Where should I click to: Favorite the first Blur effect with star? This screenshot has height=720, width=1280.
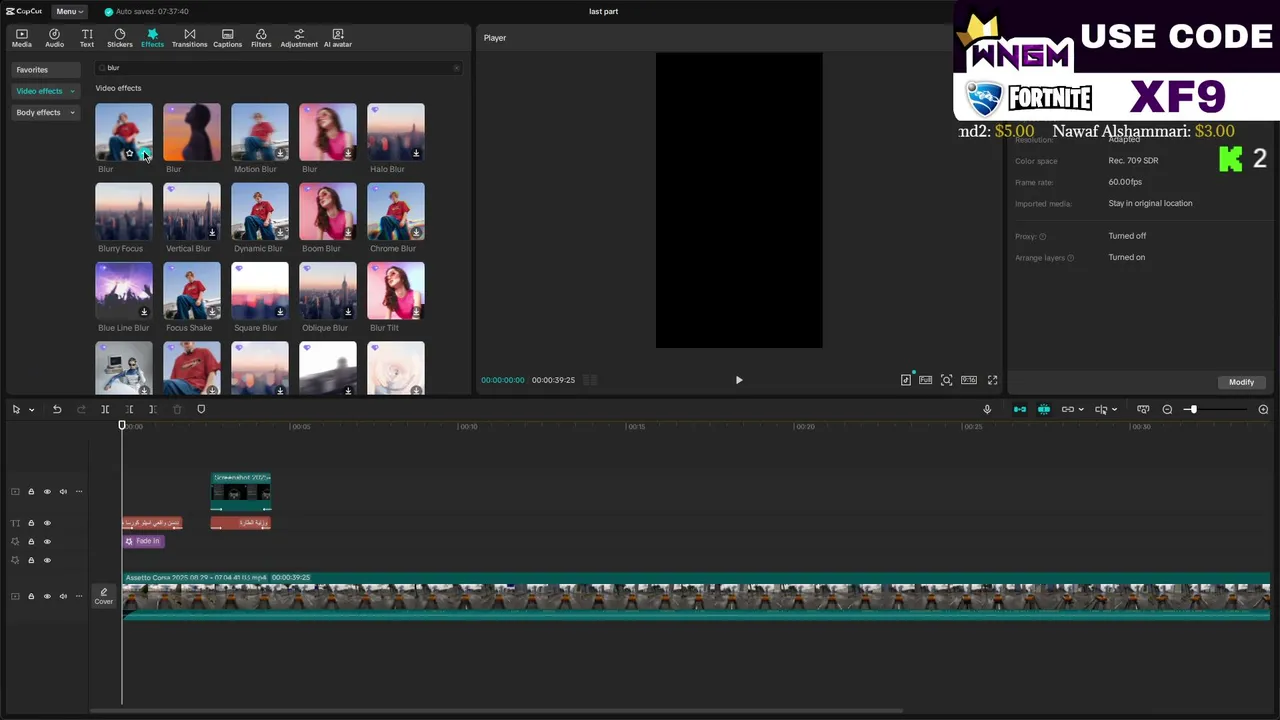coord(129,153)
